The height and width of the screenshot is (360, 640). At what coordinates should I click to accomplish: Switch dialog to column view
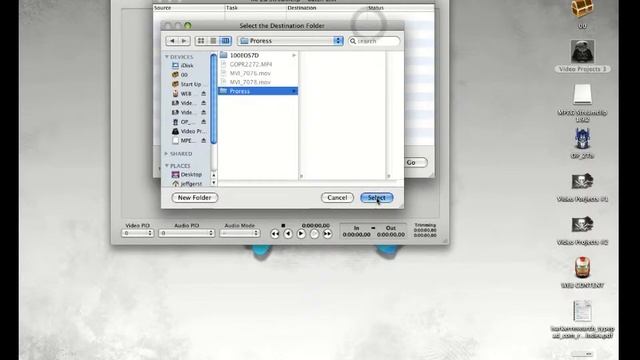pos(225,41)
